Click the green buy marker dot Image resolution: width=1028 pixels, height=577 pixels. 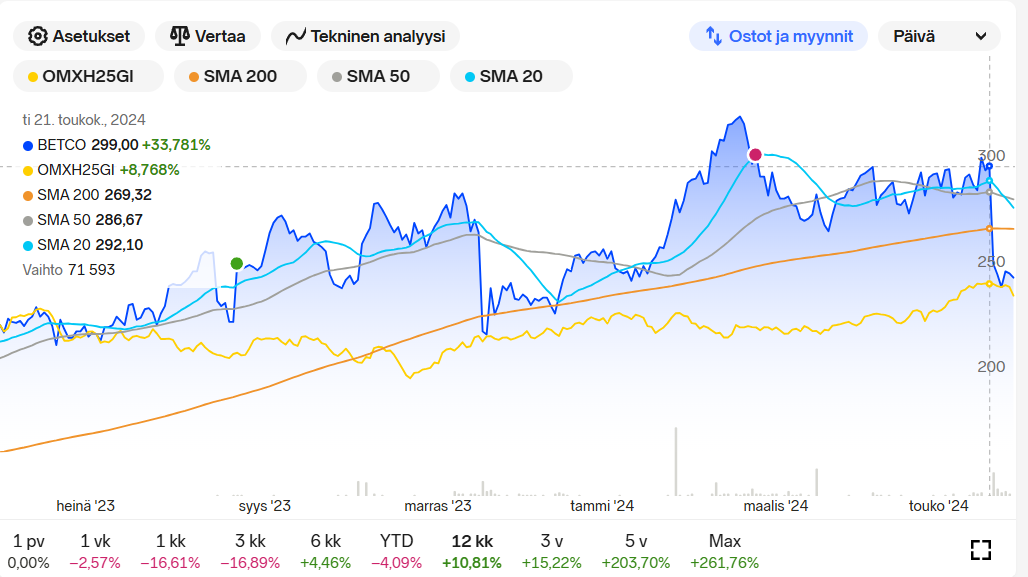(237, 264)
